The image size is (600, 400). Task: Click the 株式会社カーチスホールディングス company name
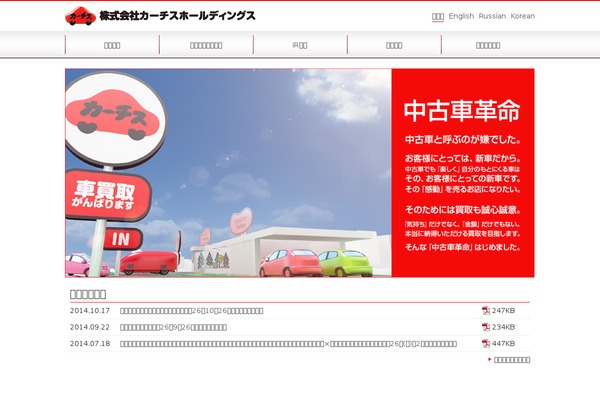point(177,16)
